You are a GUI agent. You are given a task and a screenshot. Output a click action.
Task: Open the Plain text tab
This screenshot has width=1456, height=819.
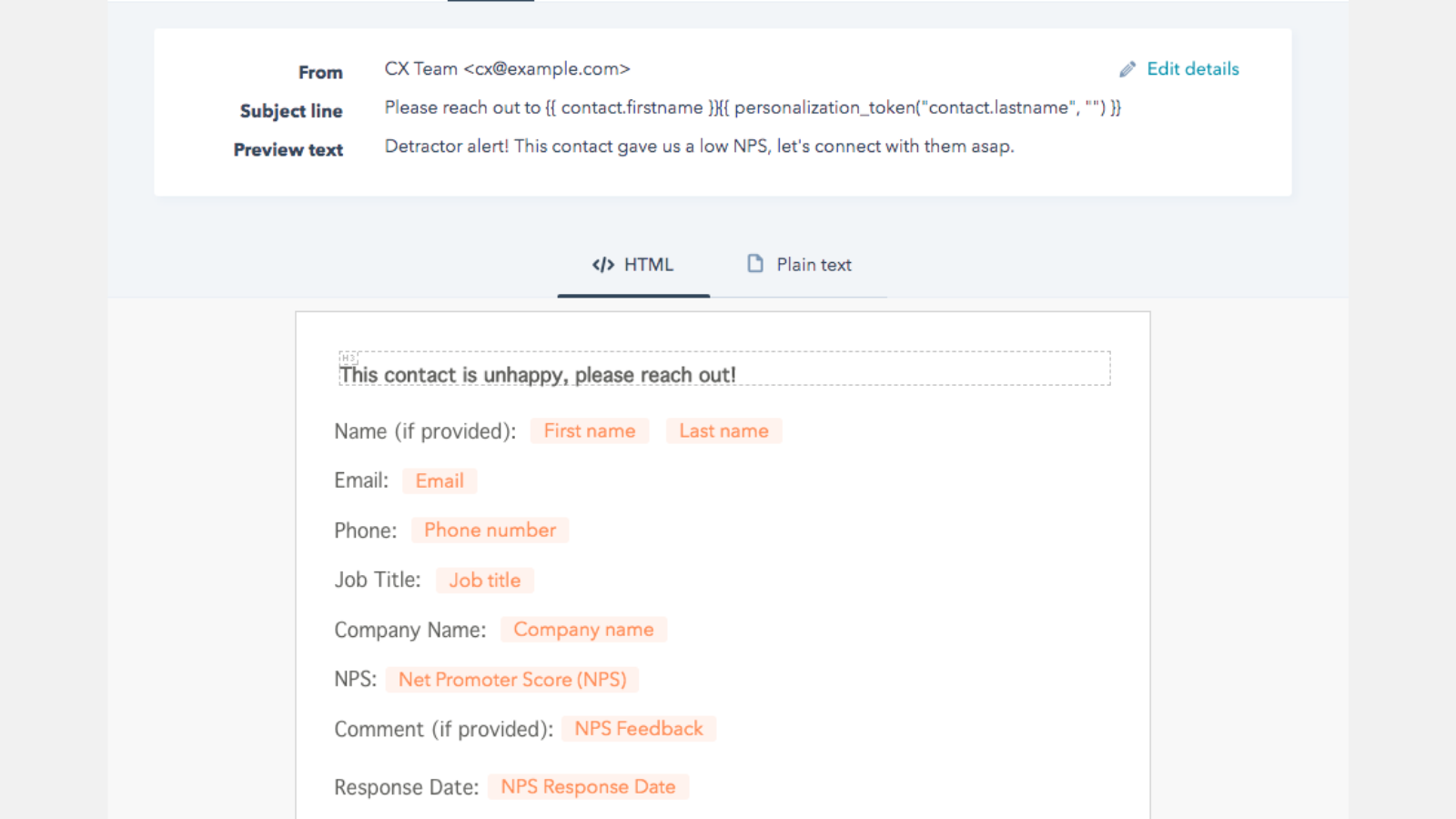pyautogui.click(x=799, y=265)
